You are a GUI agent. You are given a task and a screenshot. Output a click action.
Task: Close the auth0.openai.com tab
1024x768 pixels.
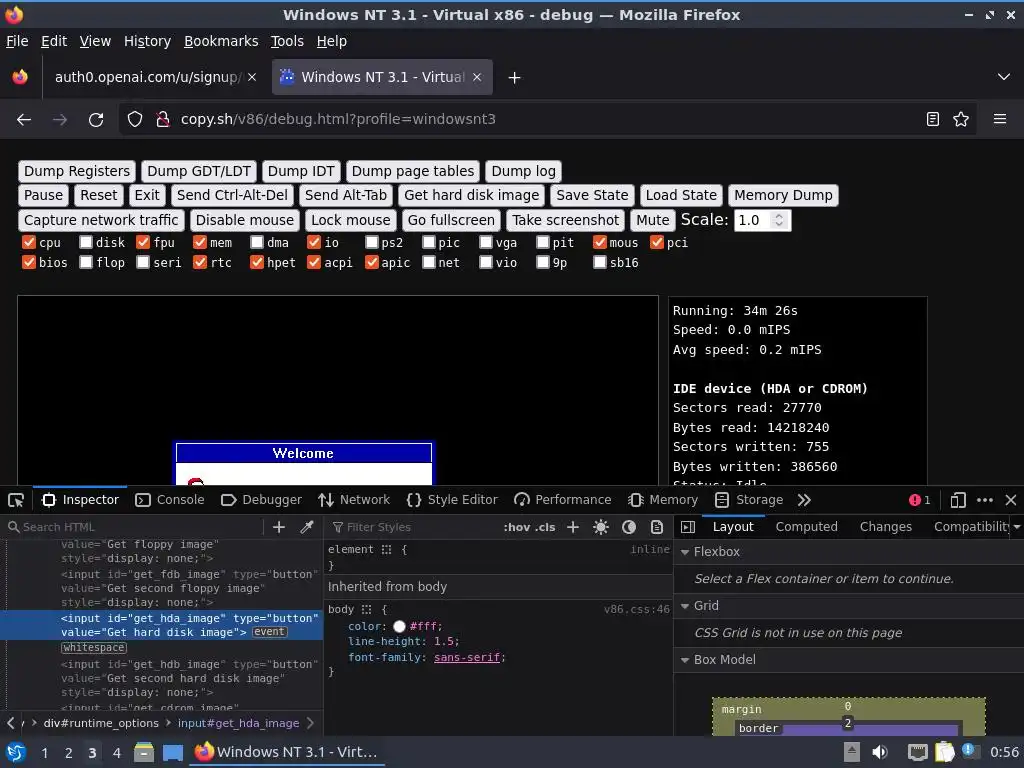click(x=252, y=77)
